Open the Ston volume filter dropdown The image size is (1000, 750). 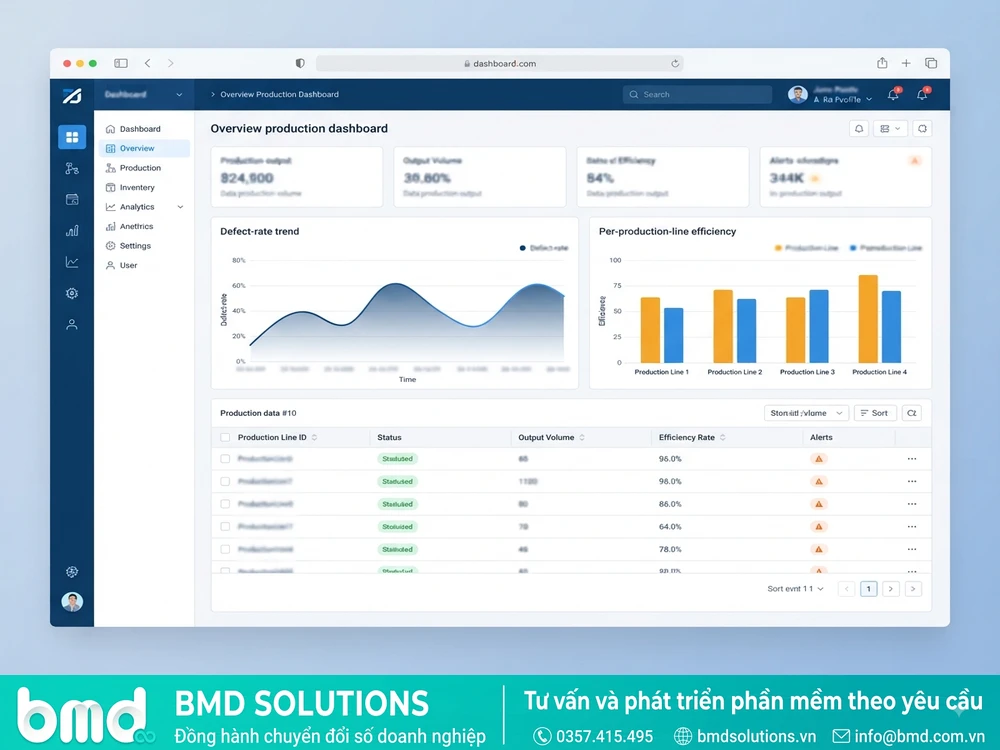point(806,413)
